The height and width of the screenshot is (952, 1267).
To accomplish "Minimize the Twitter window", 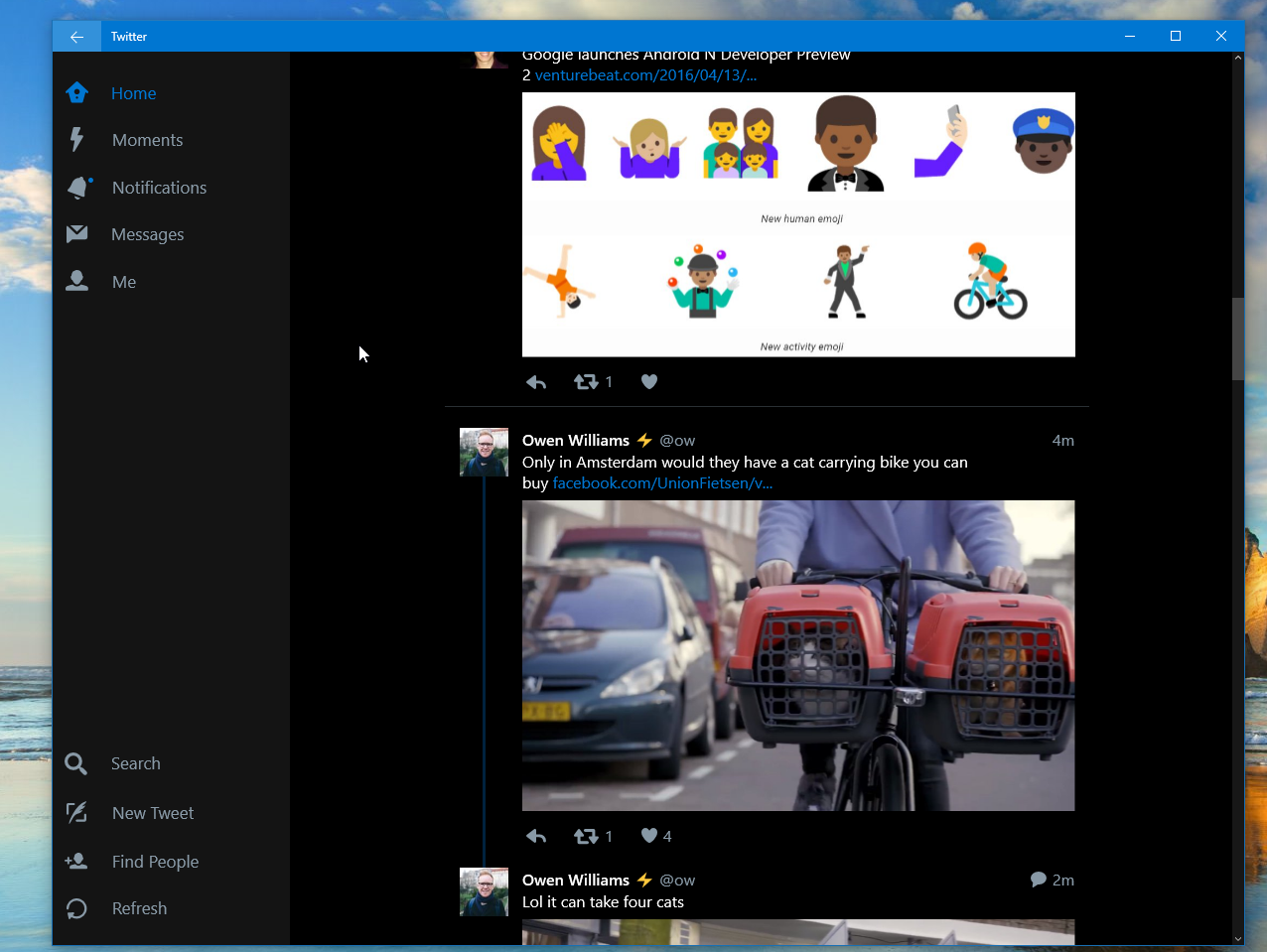I will click(1130, 37).
